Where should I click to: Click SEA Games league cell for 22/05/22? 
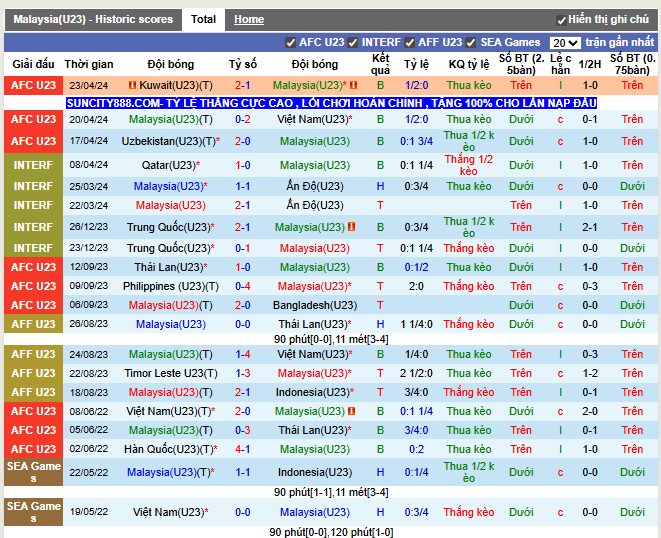tap(33, 472)
